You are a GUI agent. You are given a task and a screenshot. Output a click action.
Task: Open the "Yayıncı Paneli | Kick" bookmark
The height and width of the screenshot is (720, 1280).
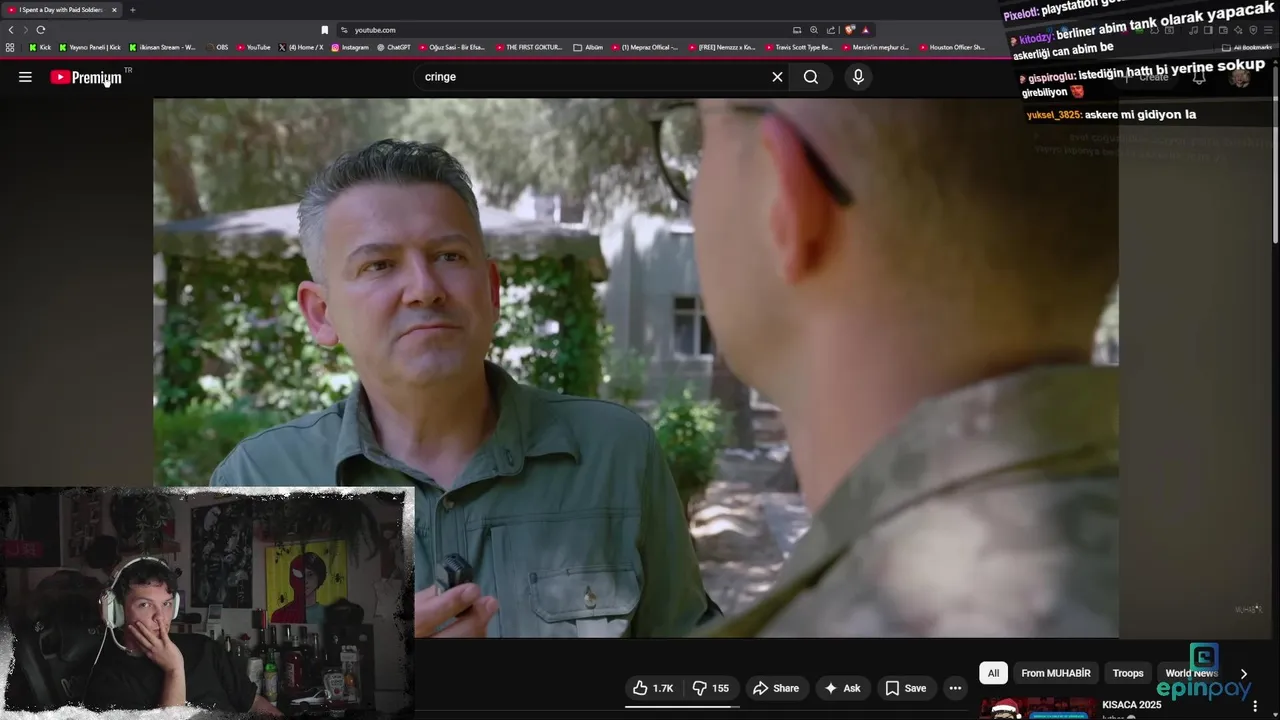click(x=90, y=47)
